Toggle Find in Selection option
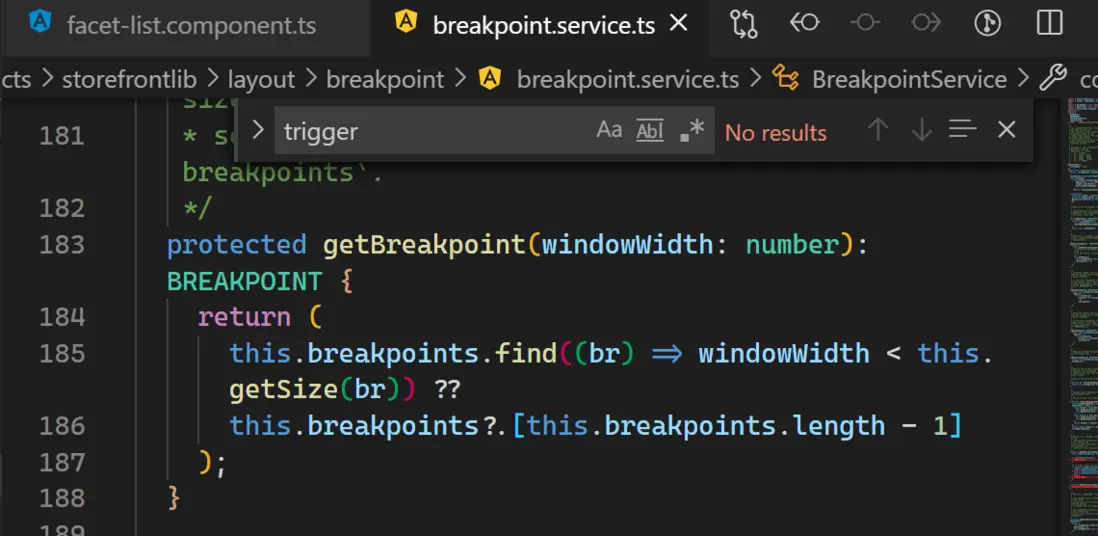Viewport: 1098px width, 536px height. click(x=962, y=130)
